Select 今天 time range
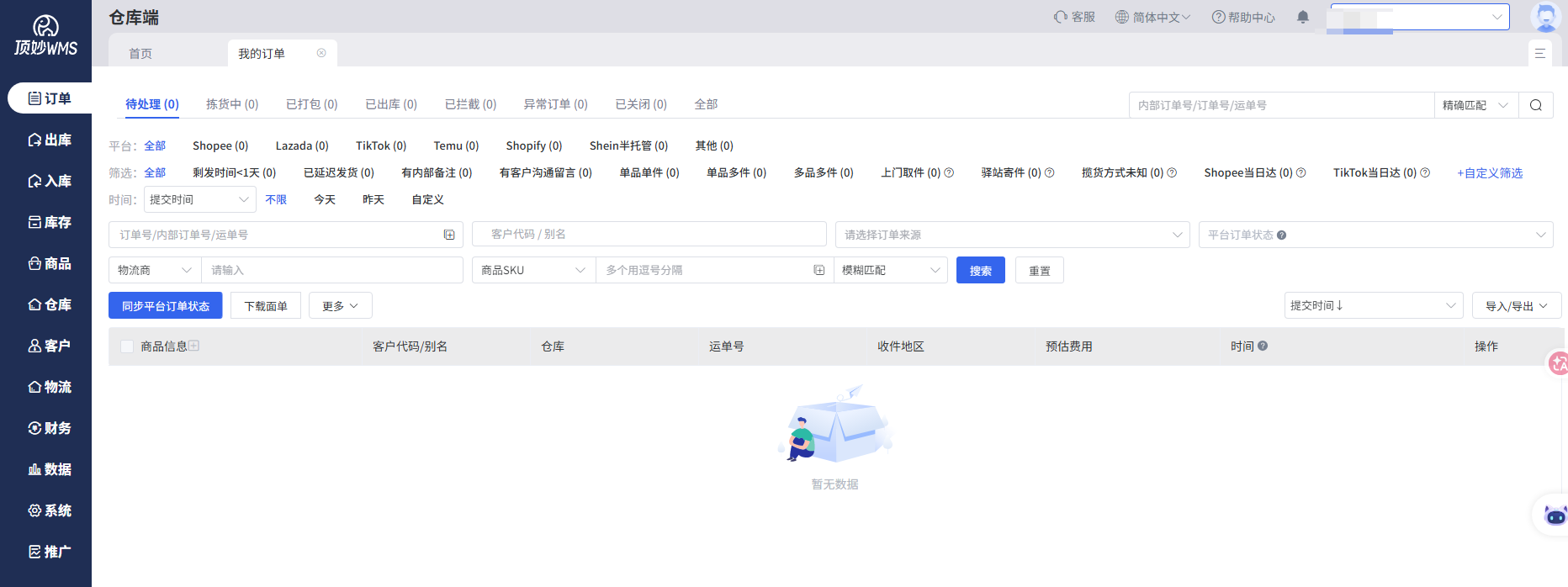The image size is (1568, 587). (x=325, y=199)
